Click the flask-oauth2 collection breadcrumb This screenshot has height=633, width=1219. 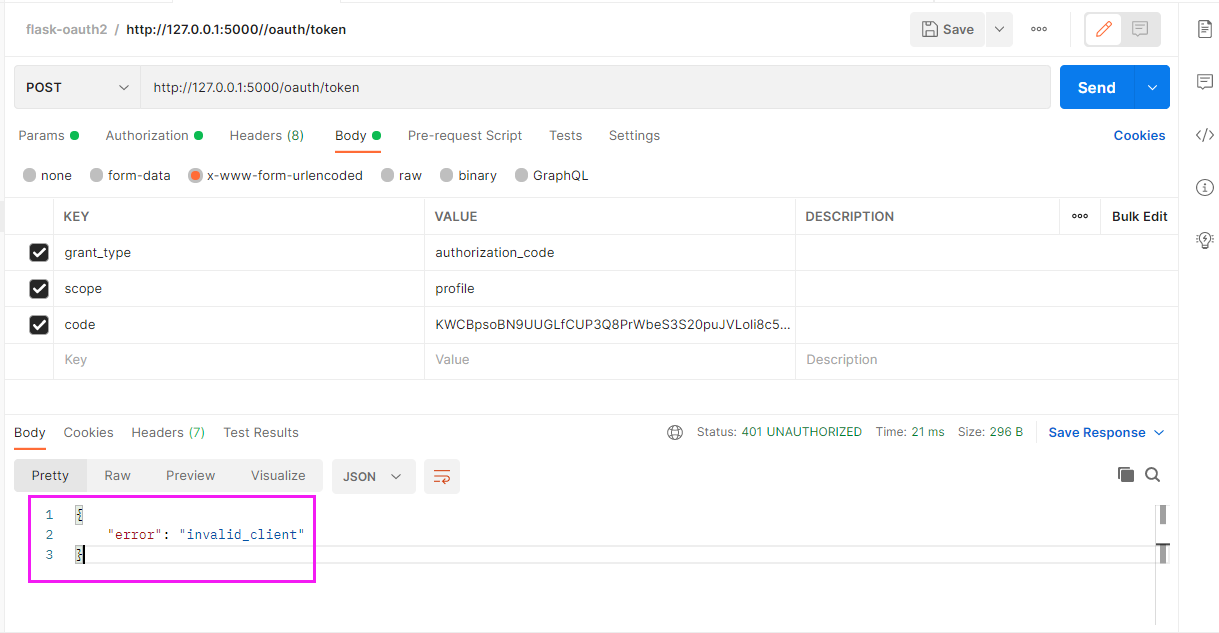tap(65, 29)
